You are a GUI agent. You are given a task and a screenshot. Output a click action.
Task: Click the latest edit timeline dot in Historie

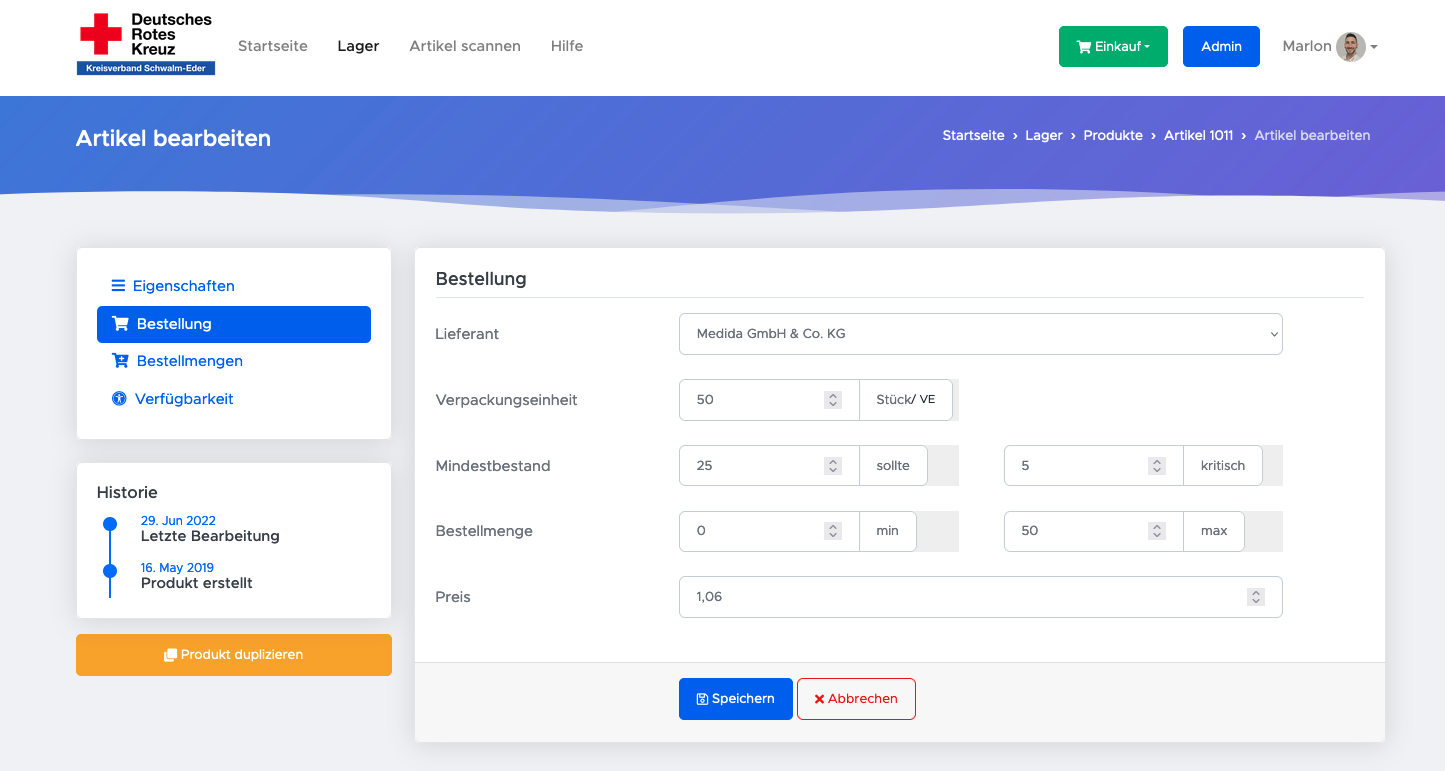click(x=110, y=524)
